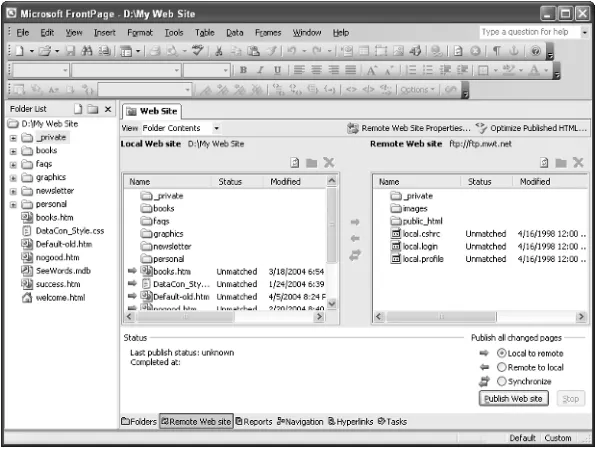The height and width of the screenshot is (450, 598).
Task: Click the Align Left icon
Action: tap(299, 70)
